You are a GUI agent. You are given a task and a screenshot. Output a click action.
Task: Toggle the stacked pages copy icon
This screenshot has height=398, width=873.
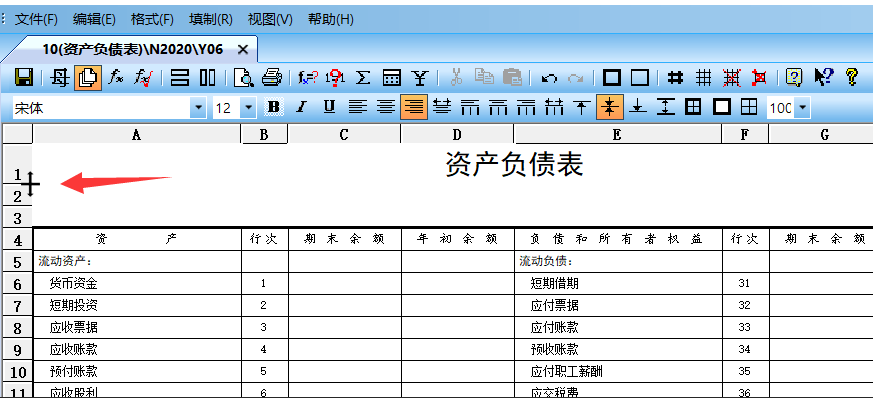[x=87, y=78]
